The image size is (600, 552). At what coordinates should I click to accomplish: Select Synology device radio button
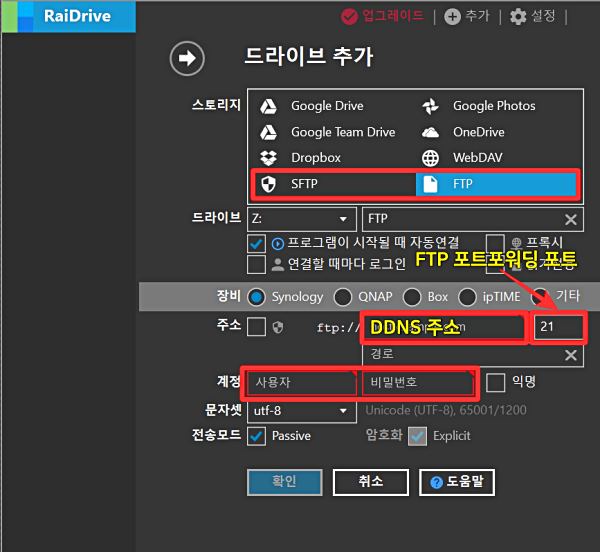click(x=256, y=297)
